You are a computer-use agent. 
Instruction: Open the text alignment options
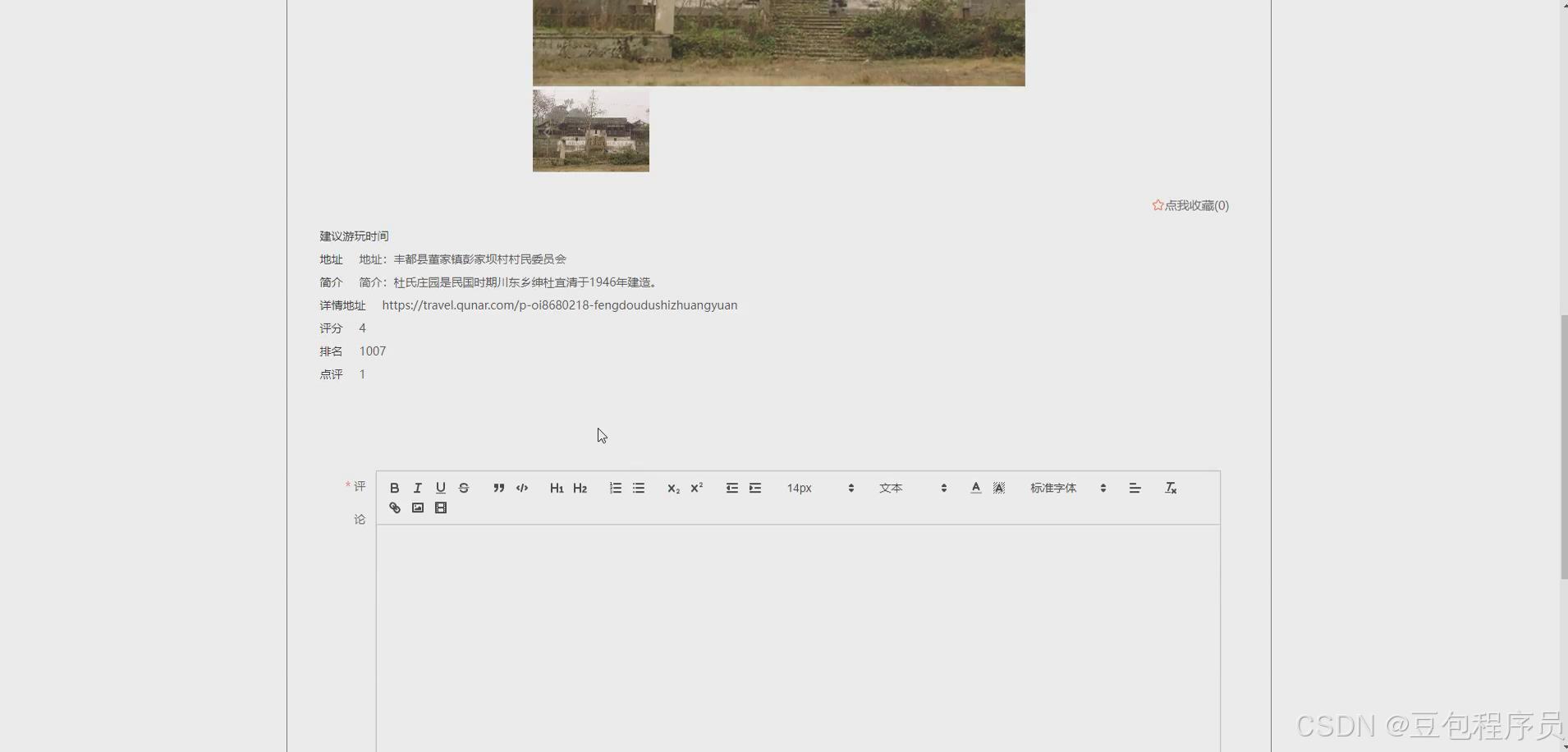tap(1135, 488)
